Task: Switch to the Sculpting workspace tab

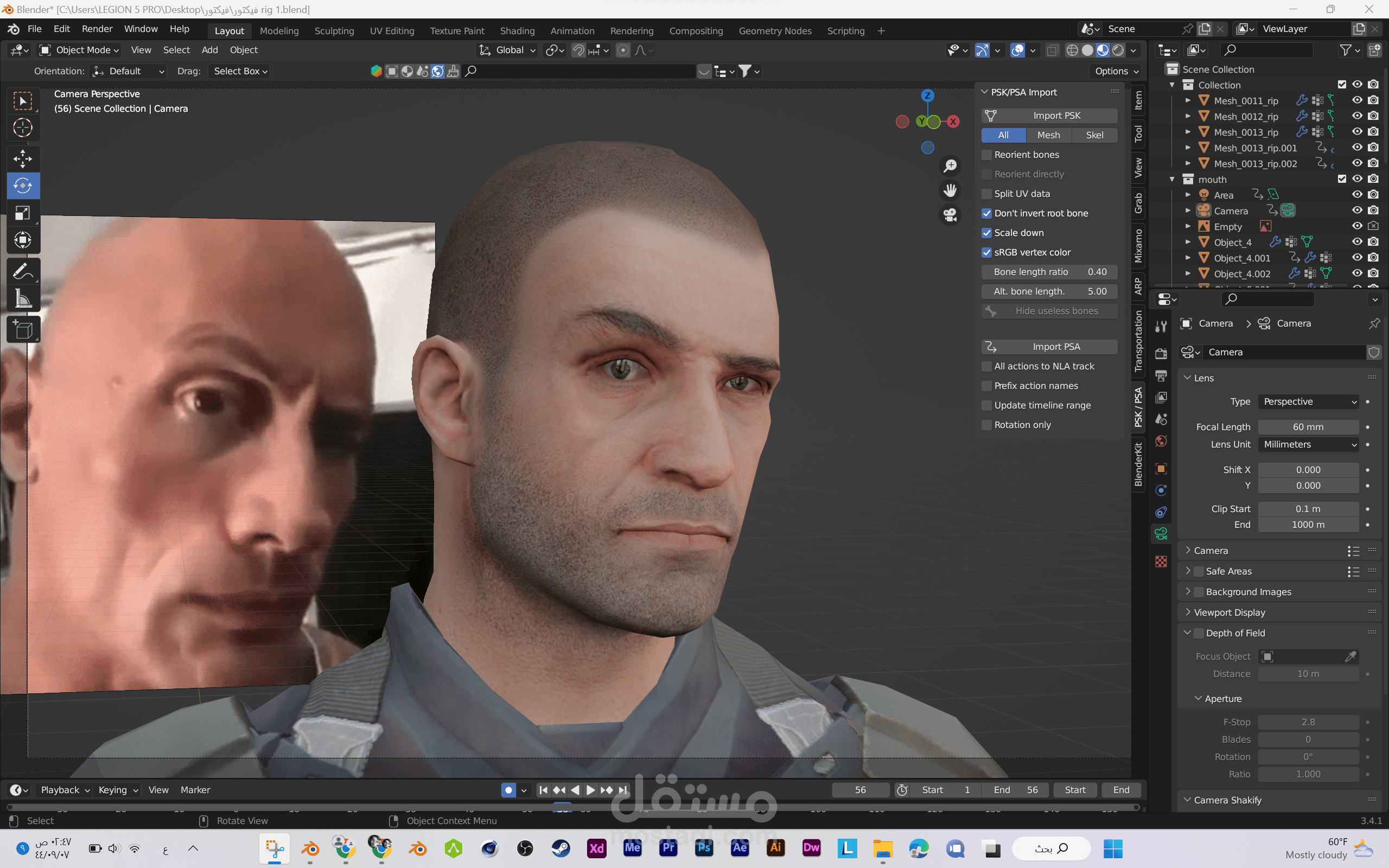Action: 334,31
